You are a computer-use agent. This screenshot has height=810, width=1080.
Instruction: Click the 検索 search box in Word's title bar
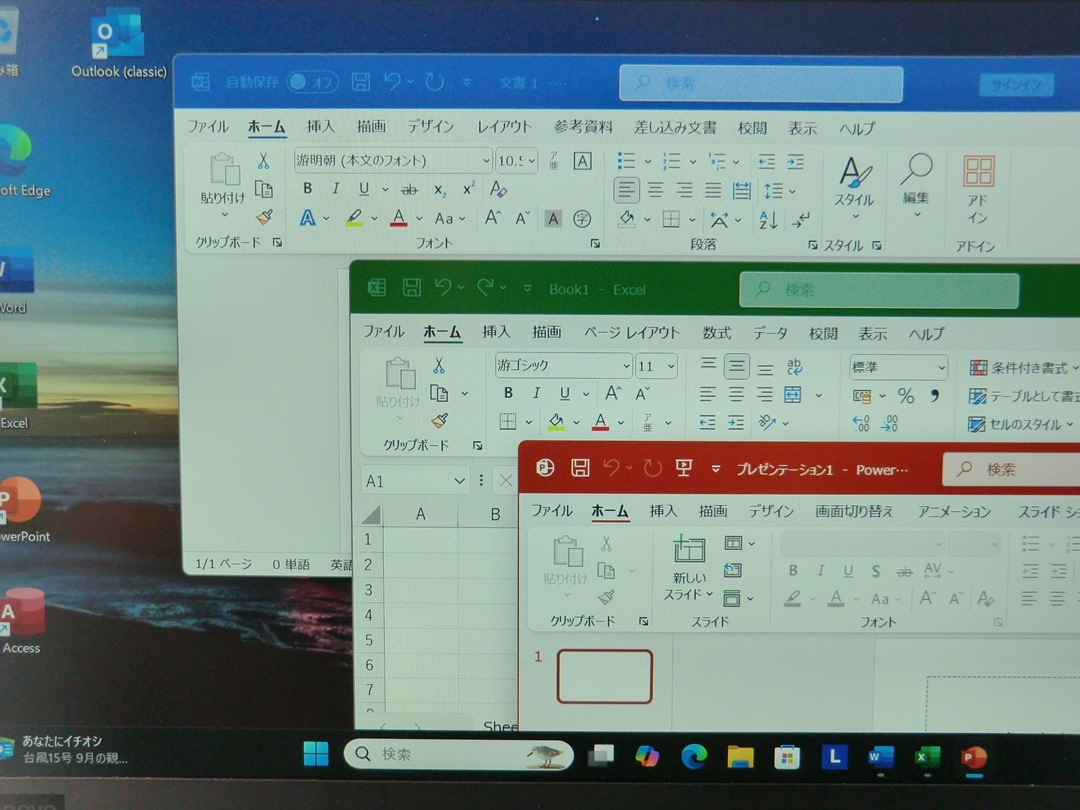coord(761,84)
